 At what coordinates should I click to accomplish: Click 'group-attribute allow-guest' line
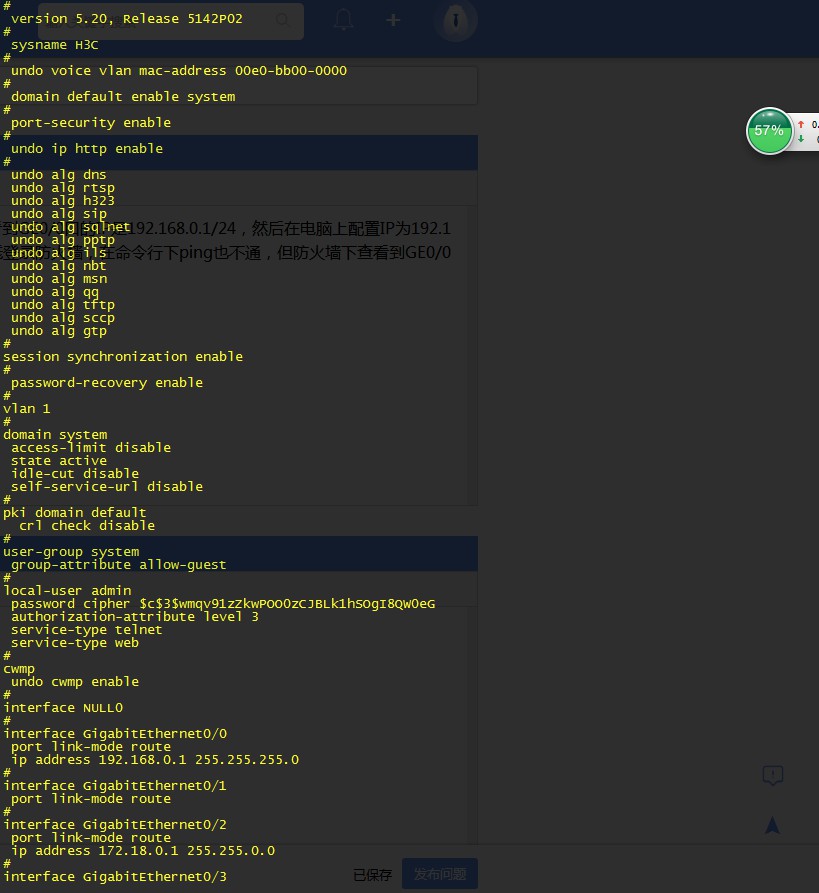point(119,565)
